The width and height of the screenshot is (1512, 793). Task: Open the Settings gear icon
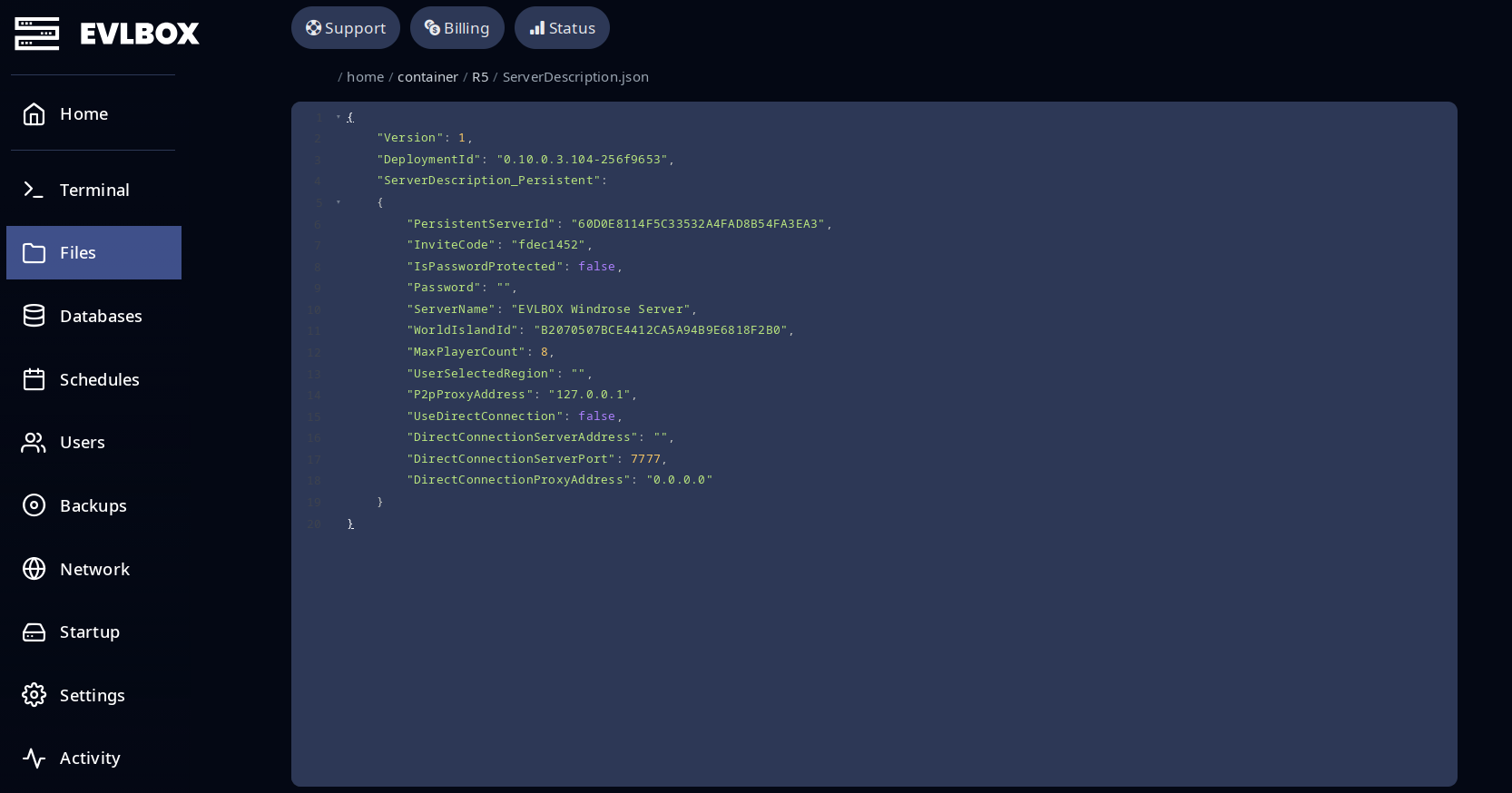tap(34, 695)
